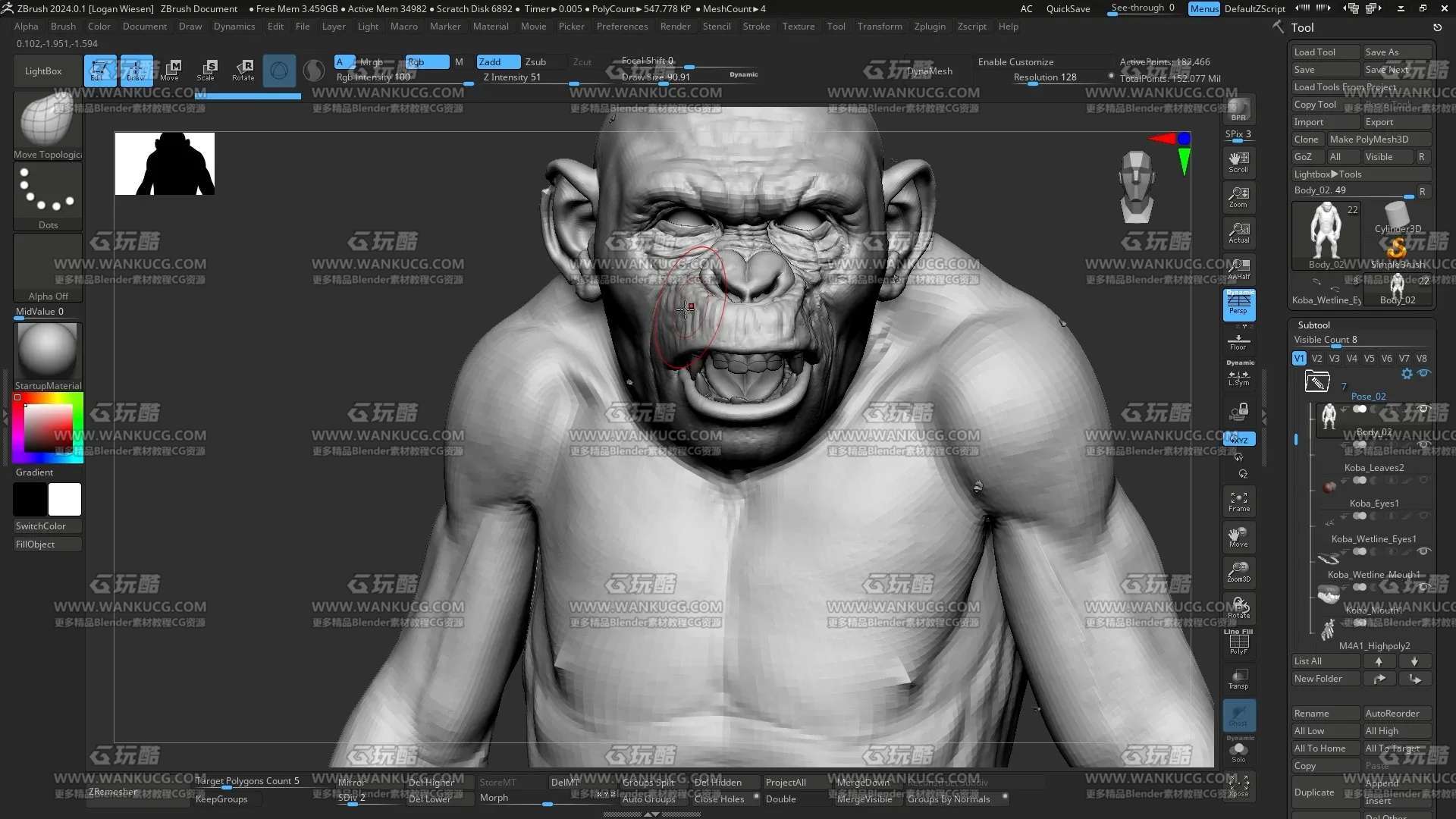
Task: Click the Solo mode icon
Action: (x=1238, y=752)
